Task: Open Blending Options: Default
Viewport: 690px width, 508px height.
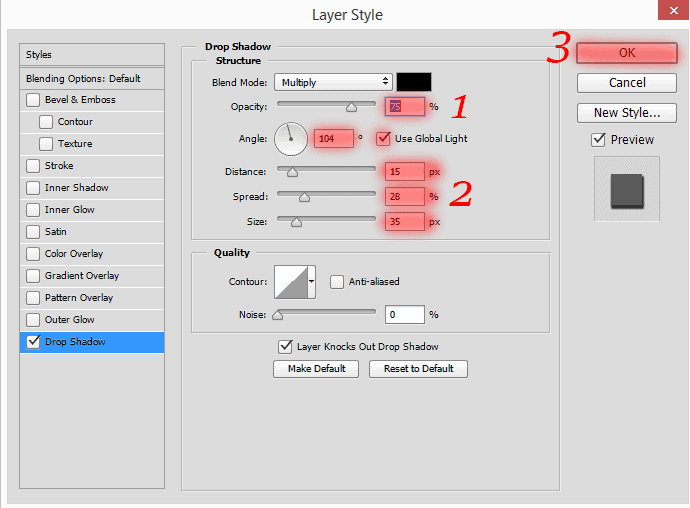Action: (92, 79)
